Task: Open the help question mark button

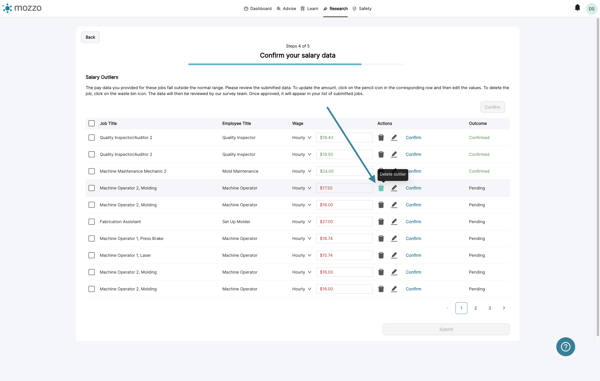Action: tap(565, 347)
